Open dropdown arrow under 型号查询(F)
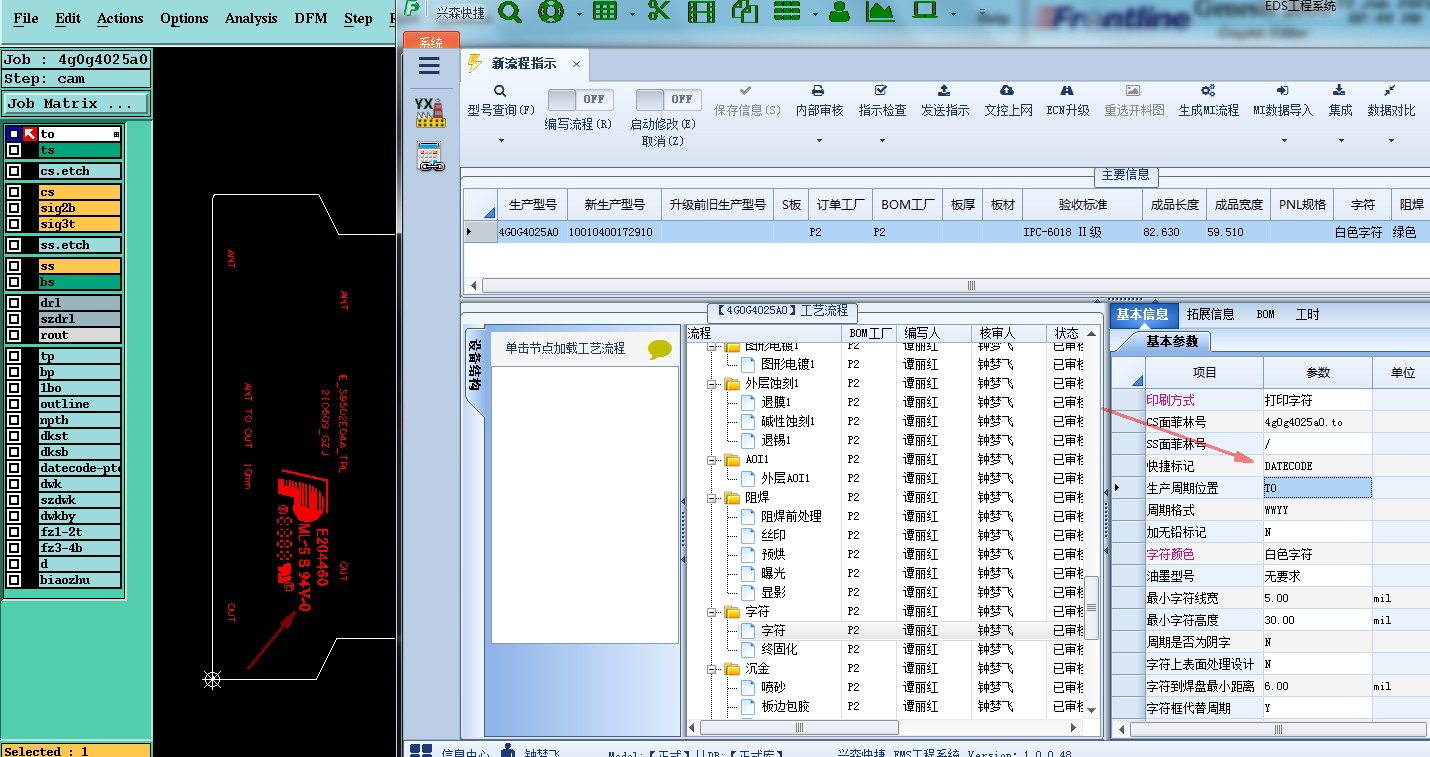This screenshot has width=1430, height=757. (501, 141)
